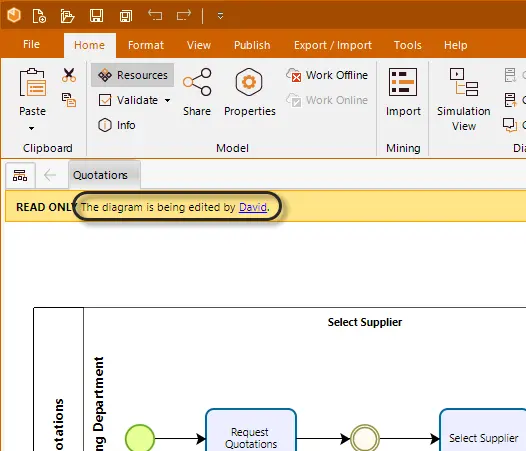Click the Share icon
Image resolution: width=526 pixels, height=451 pixels.
click(197, 92)
